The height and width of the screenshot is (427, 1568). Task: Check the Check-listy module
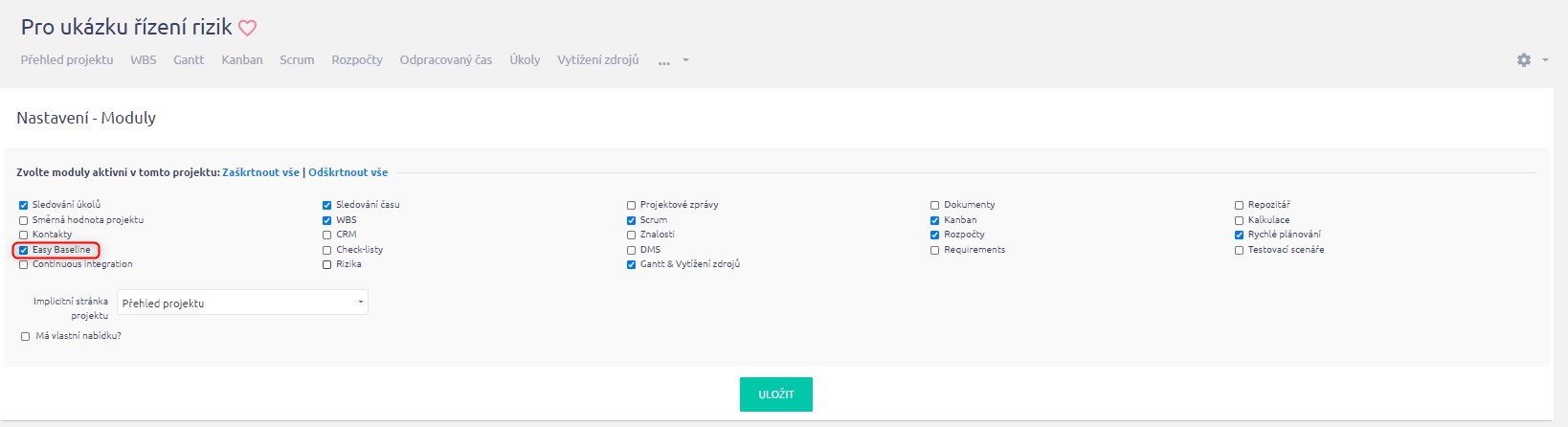point(327,250)
